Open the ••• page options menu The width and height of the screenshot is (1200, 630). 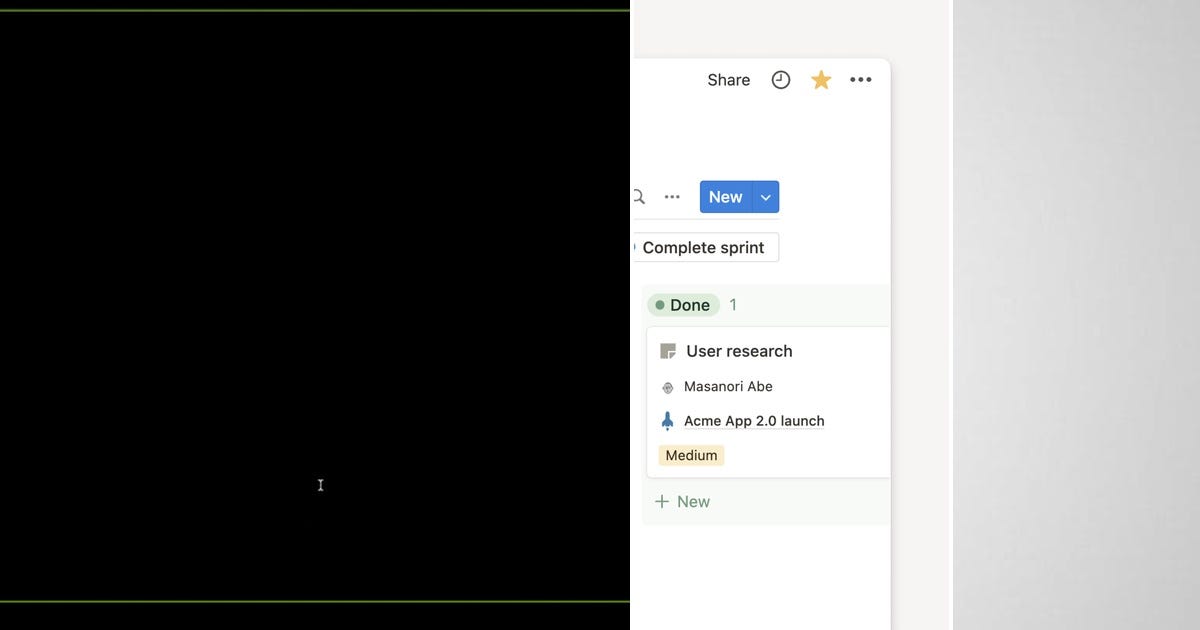point(861,79)
